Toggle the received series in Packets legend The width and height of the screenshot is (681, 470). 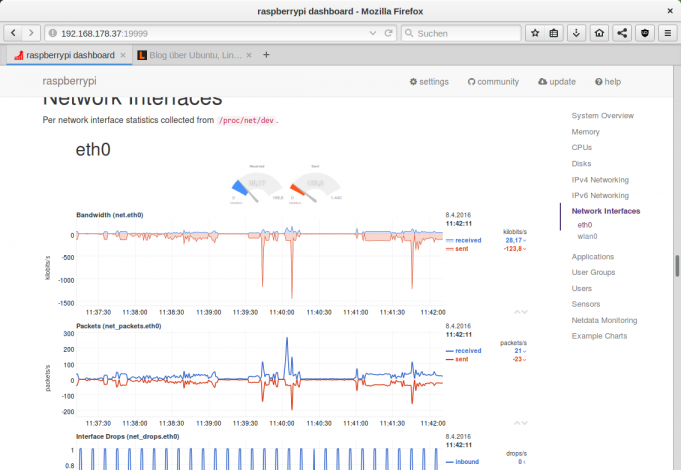click(x=468, y=351)
